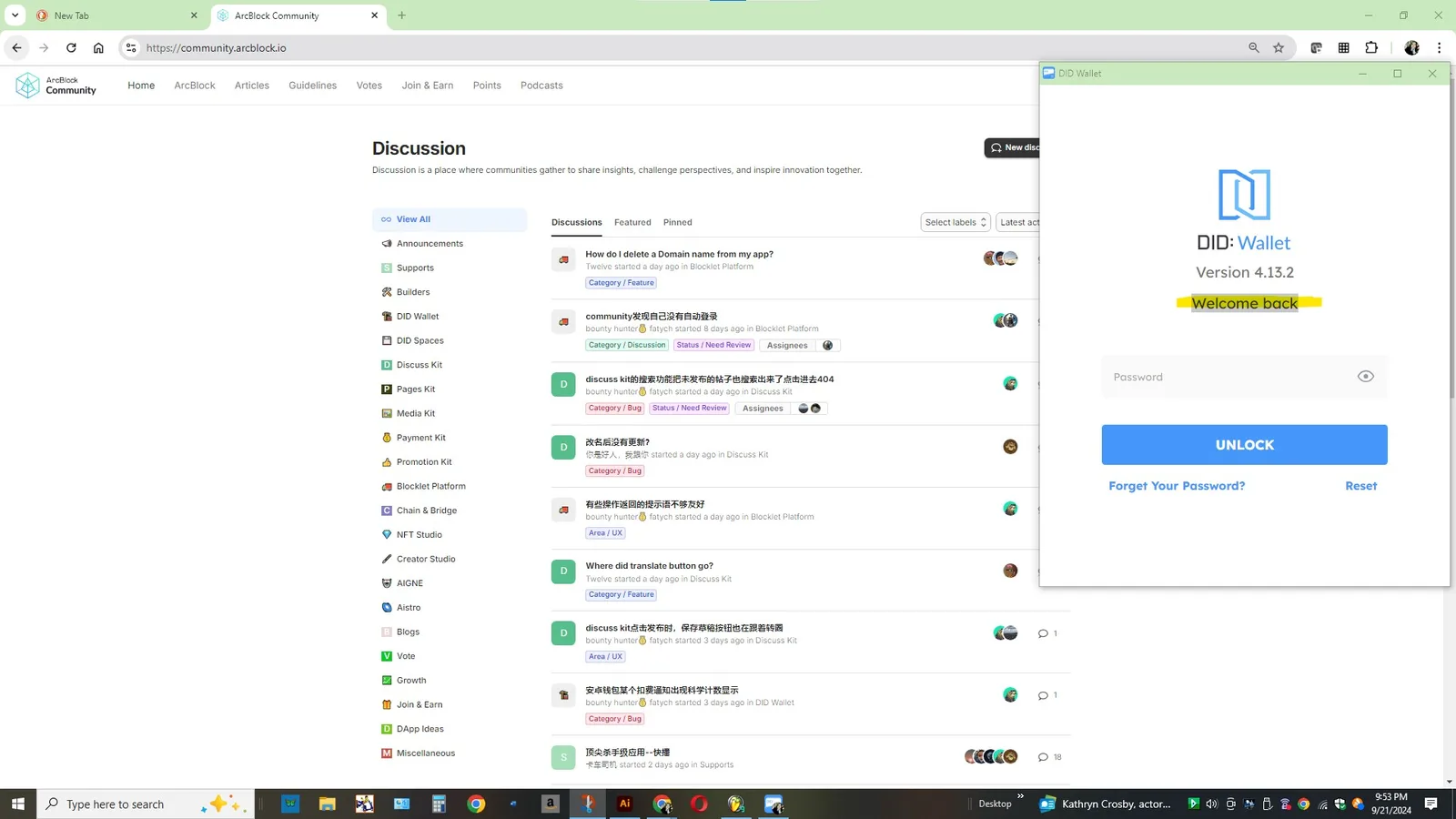
Task: Click the Reset link in DID Wallet
Action: pos(1360,486)
